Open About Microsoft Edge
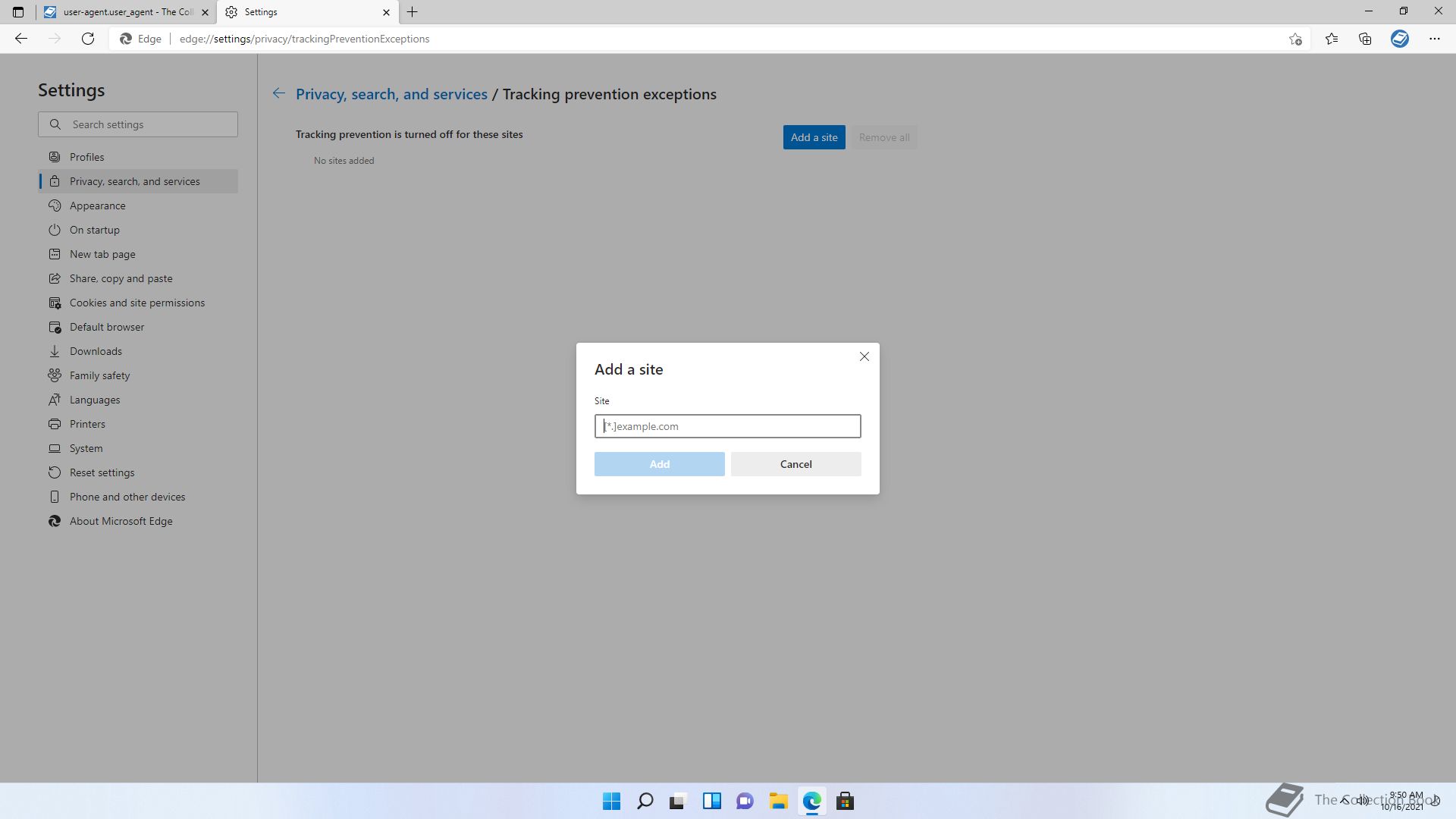The height and width of the screenshot is (819, 1456). [x=138, y=521]
